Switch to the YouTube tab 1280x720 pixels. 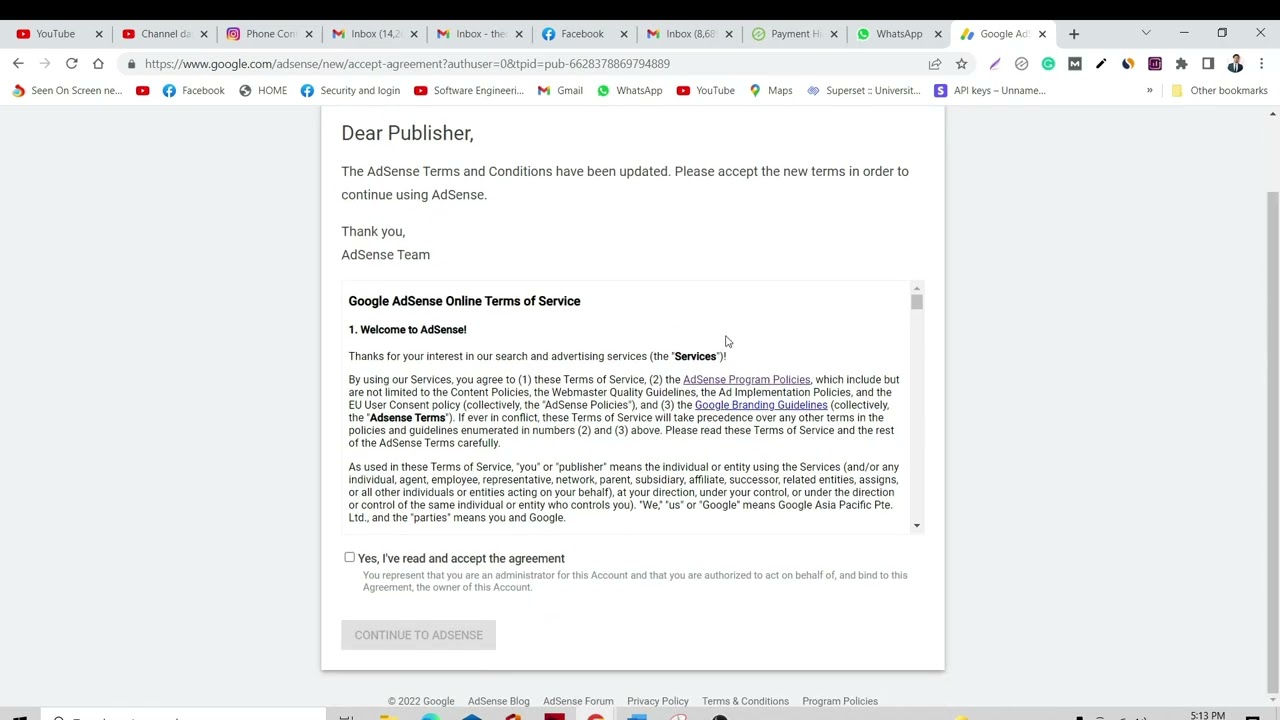(56, 34)
